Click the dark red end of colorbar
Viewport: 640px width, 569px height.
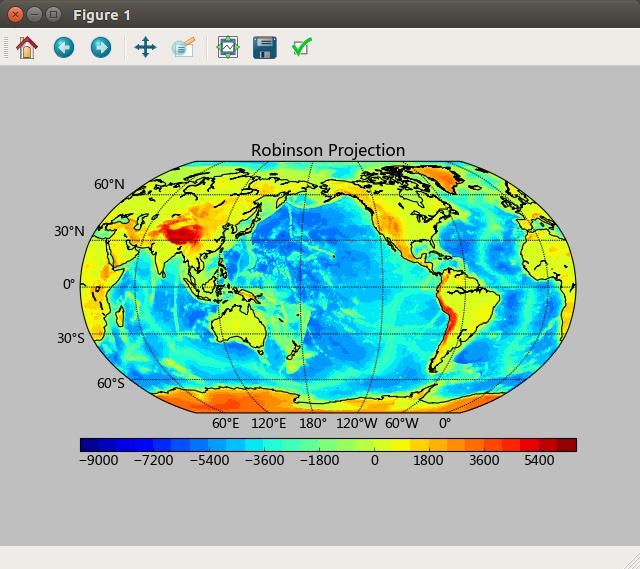[x=567, y=445]
